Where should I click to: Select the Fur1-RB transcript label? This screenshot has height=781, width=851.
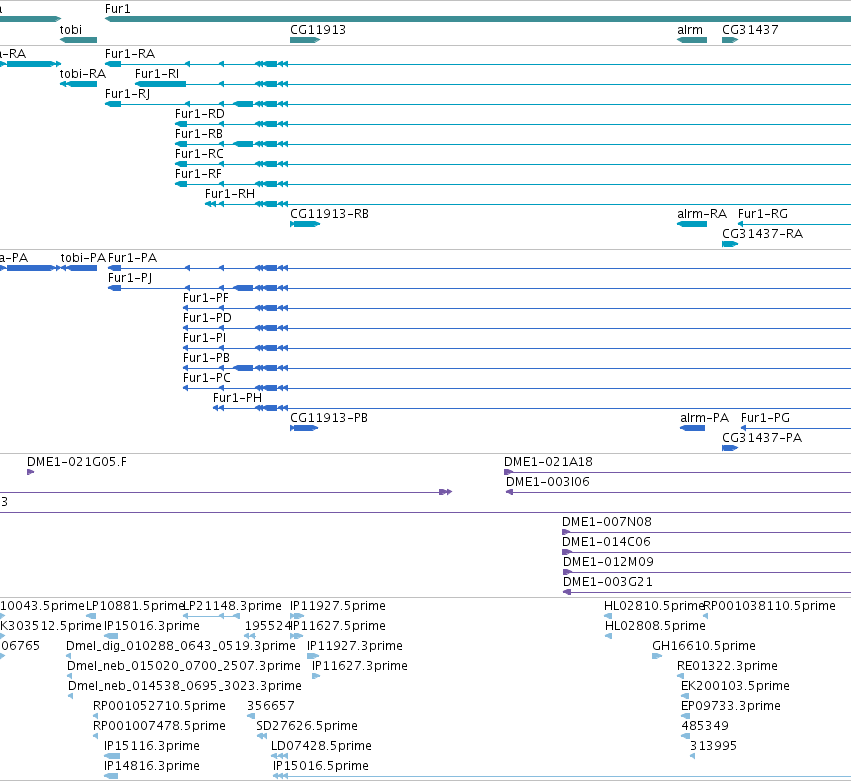click(199, 134)
